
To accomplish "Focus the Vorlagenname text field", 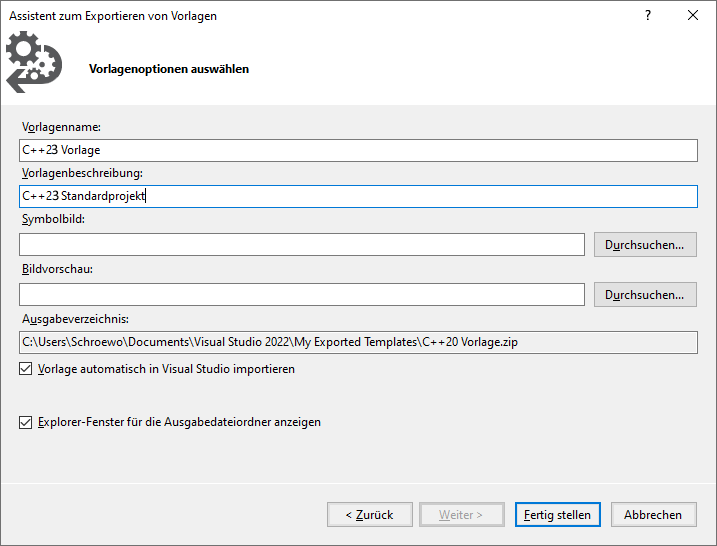I will 358,150.
